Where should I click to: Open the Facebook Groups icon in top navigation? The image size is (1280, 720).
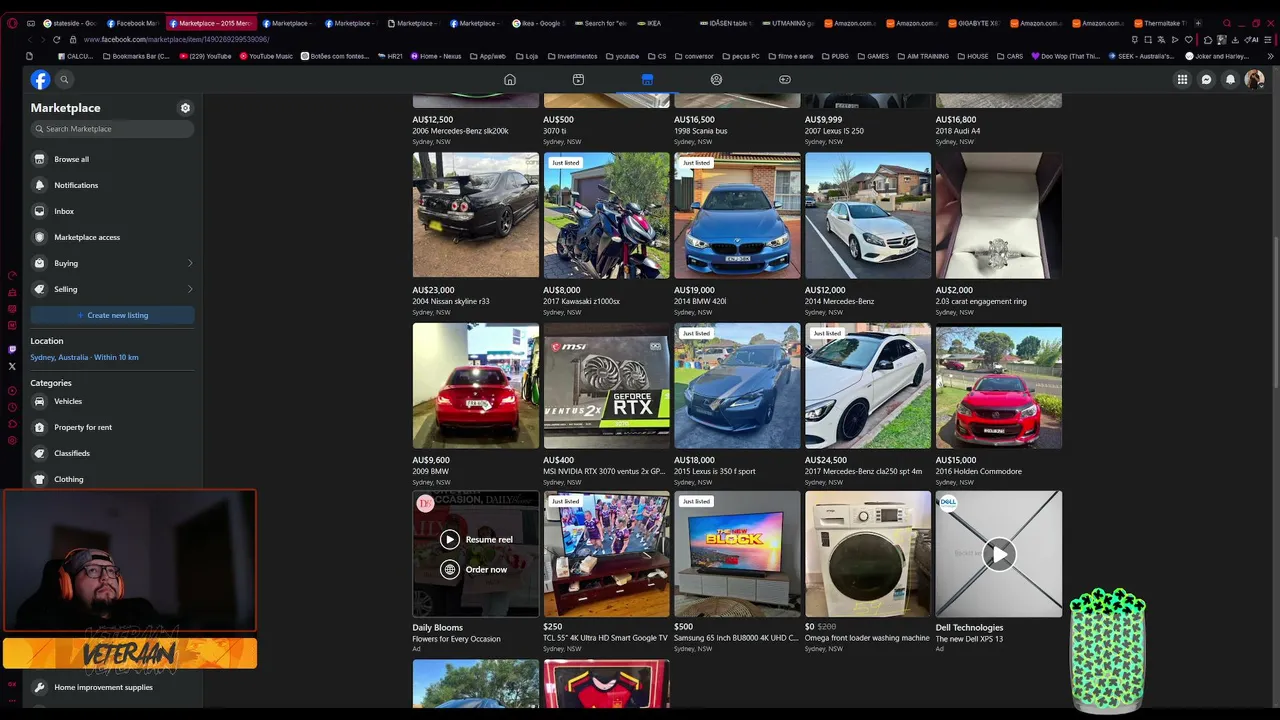[716, 80]
